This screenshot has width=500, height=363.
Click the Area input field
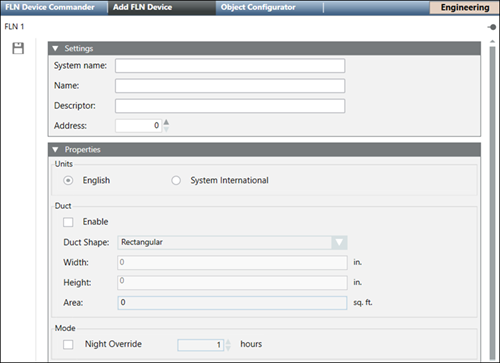point(232,303)
